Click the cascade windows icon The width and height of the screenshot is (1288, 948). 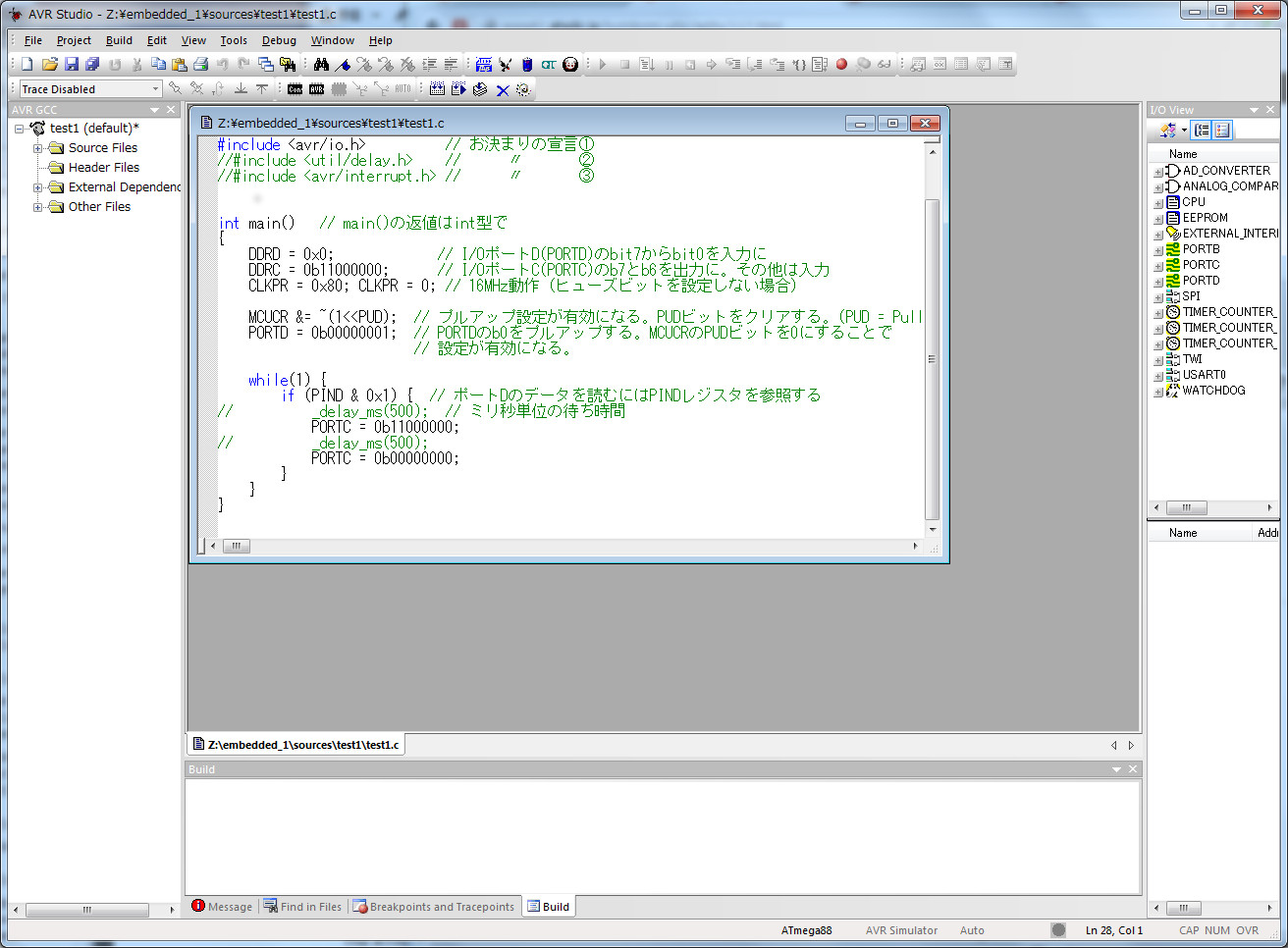click(x=266, y=64)
